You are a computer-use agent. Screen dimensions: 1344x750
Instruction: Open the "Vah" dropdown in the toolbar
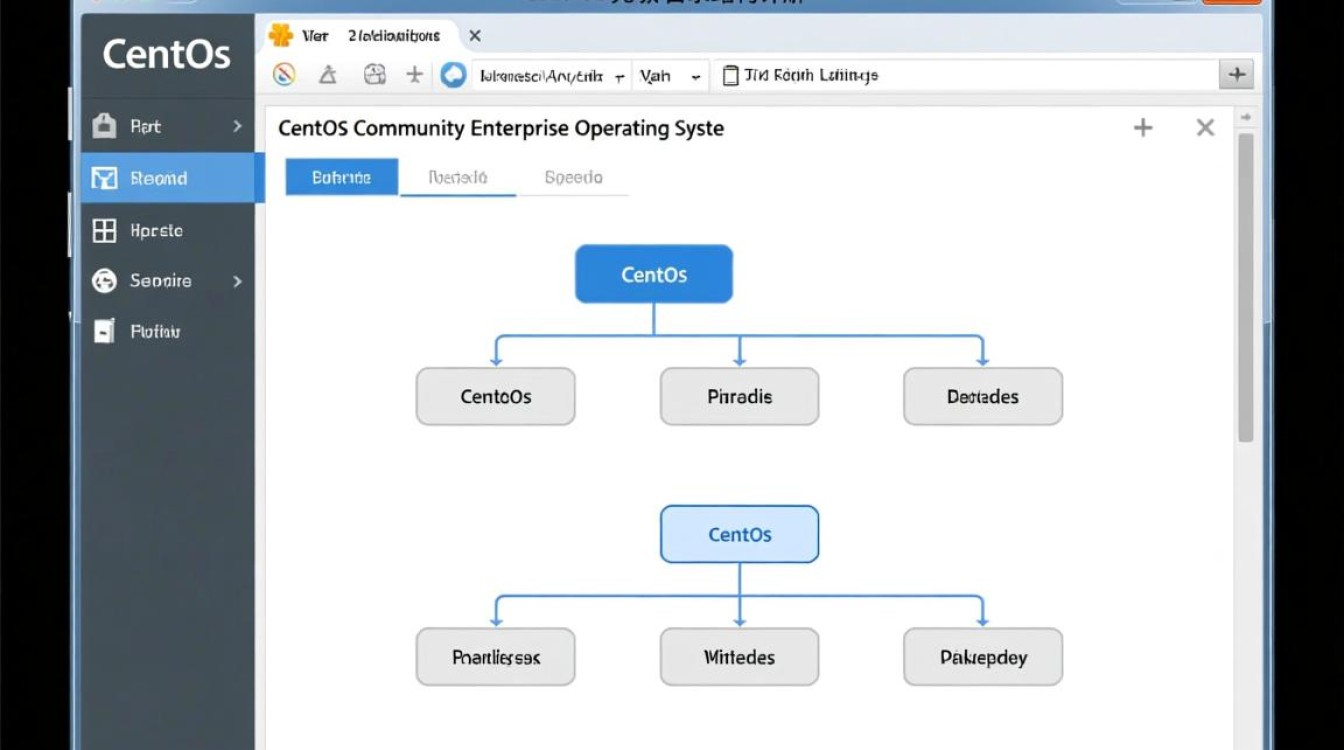click(x=670, y=75)
